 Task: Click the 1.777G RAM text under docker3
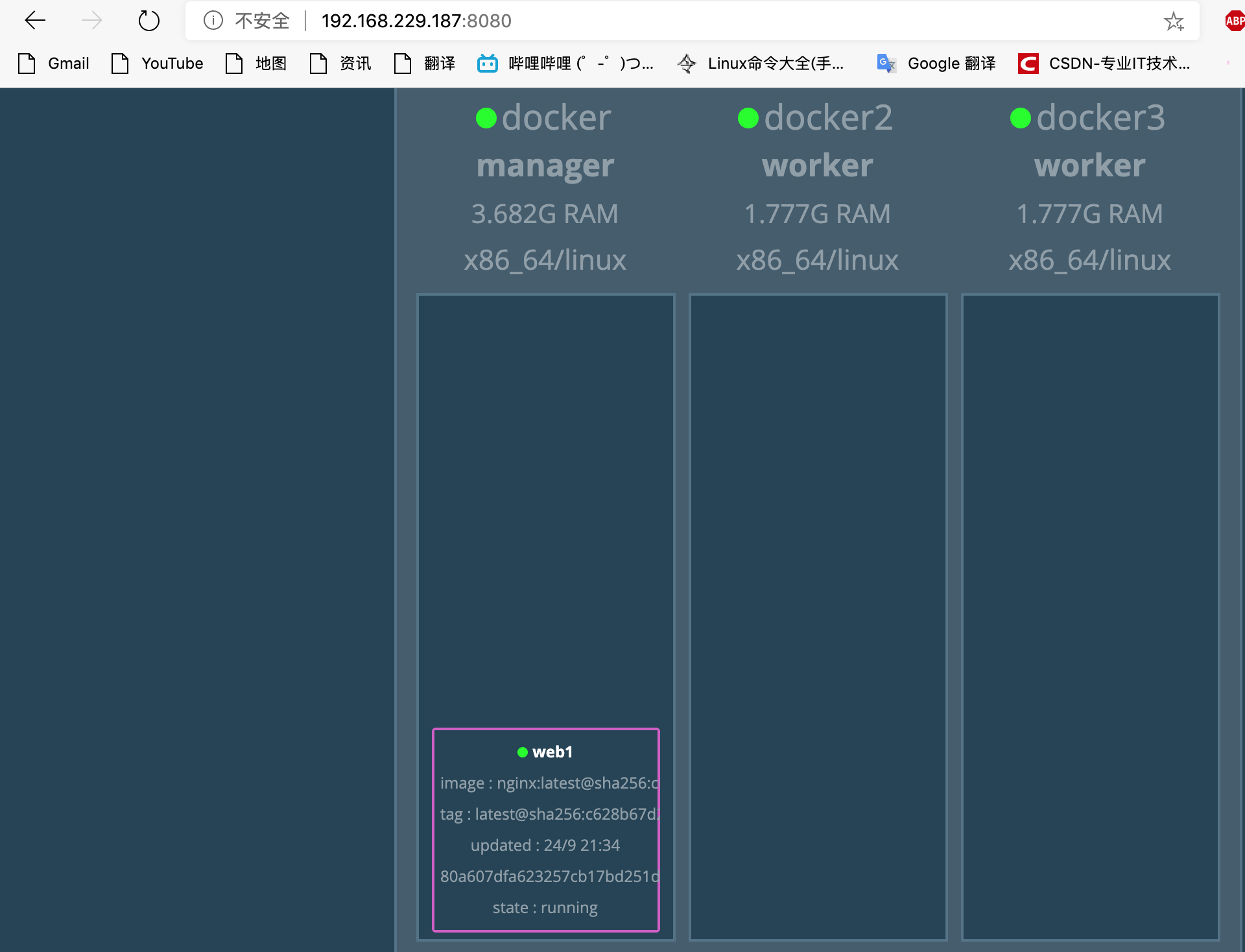click(1090, 214)
